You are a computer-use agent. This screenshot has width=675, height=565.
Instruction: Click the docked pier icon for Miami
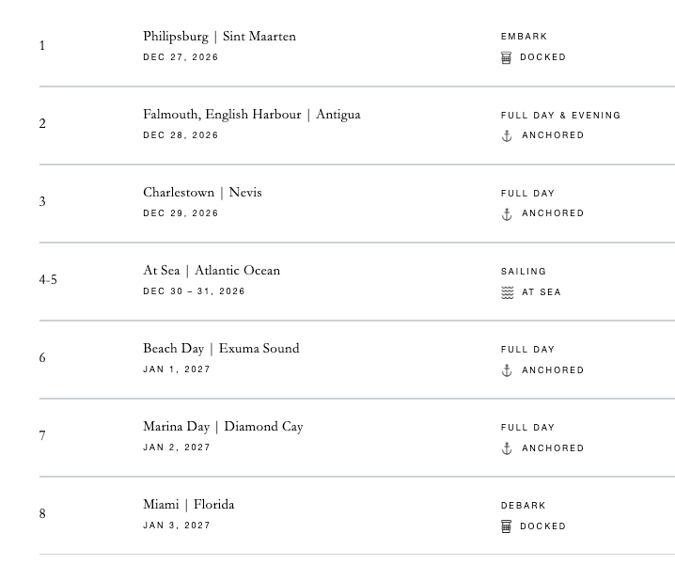click(506, 526)
